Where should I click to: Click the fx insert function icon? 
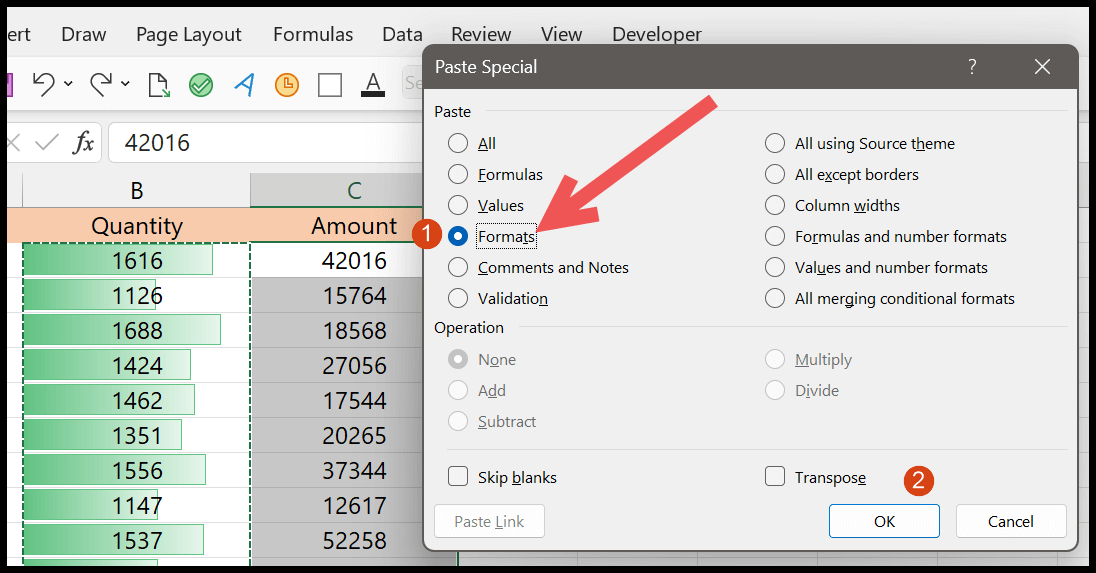83,143
